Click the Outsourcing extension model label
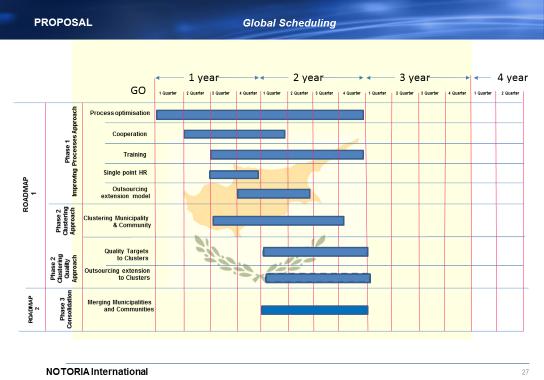This screenshot has width=544, height=380. (126, 193)
